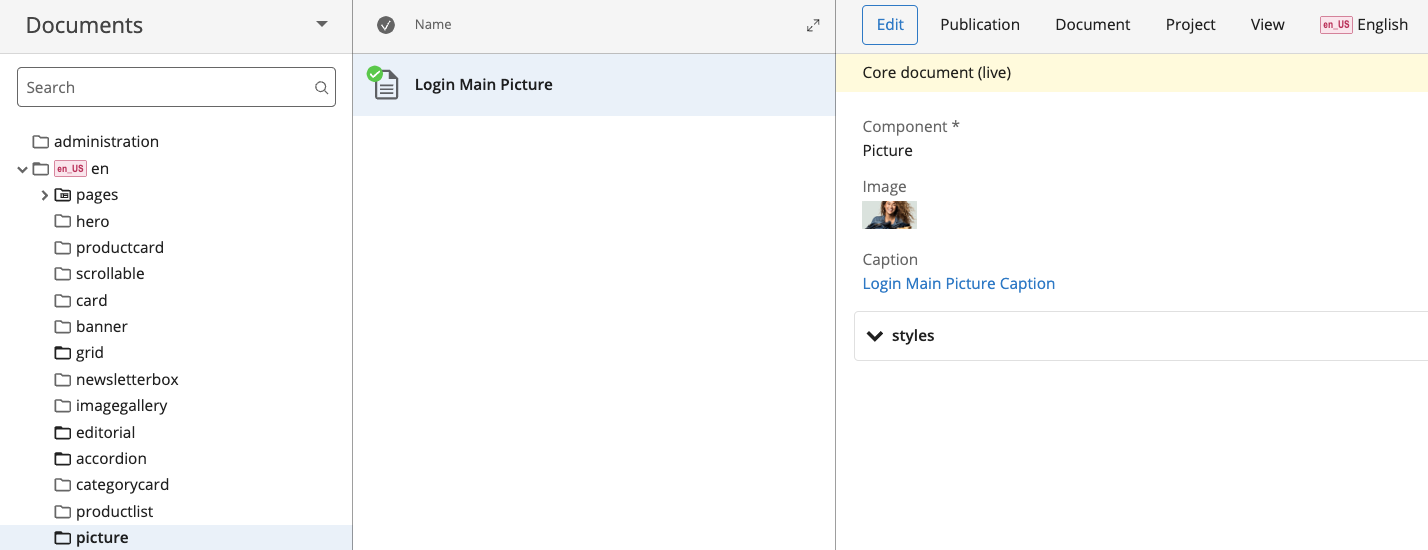Select the Login Main Picture document row
Screen dimensions: 1428x550
point(594,85)
